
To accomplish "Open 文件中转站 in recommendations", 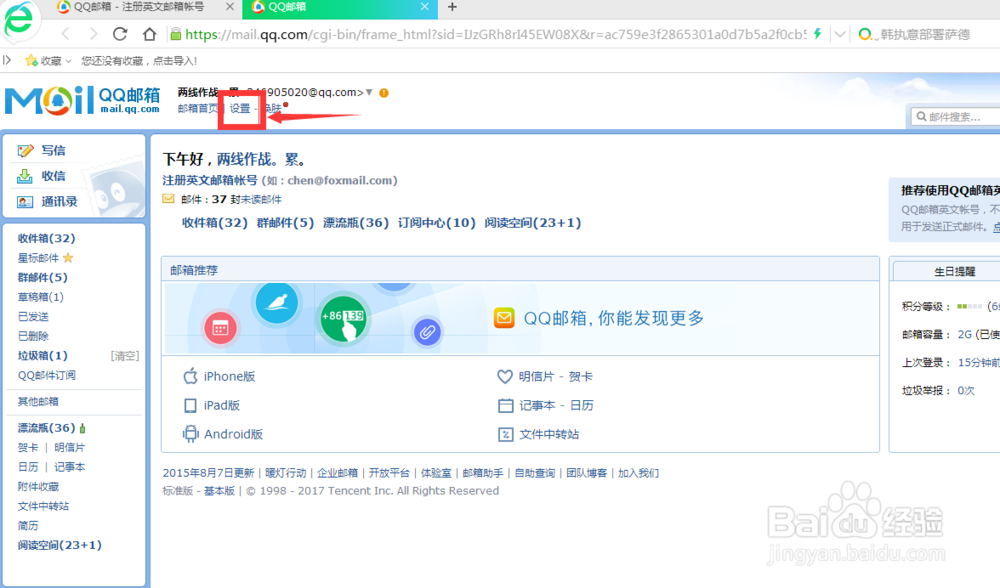I will click(548, 434).
